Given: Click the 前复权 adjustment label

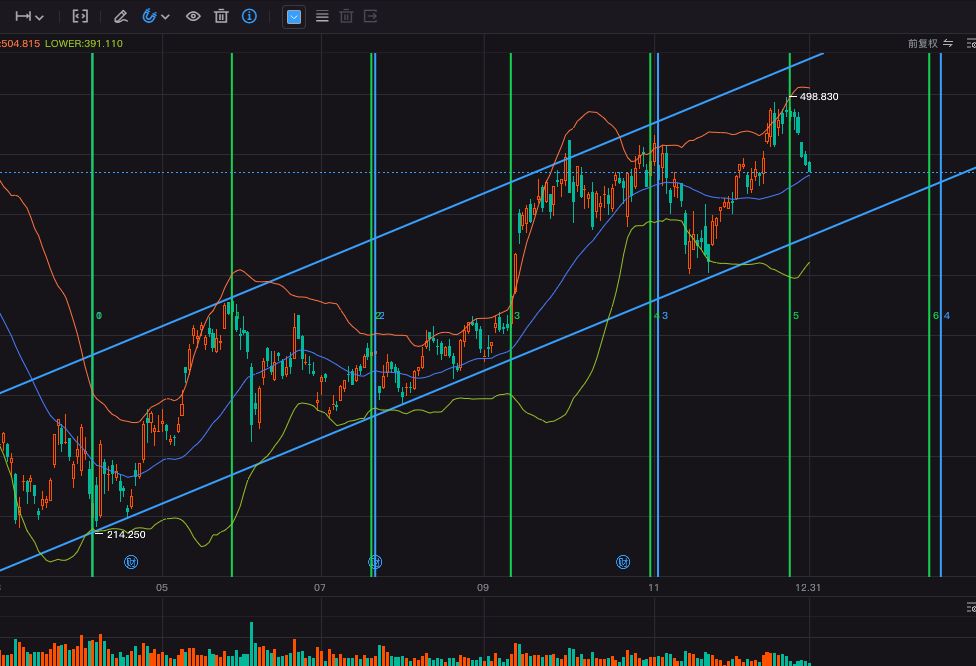Looking at the screenshot, I should pos(922,44).
